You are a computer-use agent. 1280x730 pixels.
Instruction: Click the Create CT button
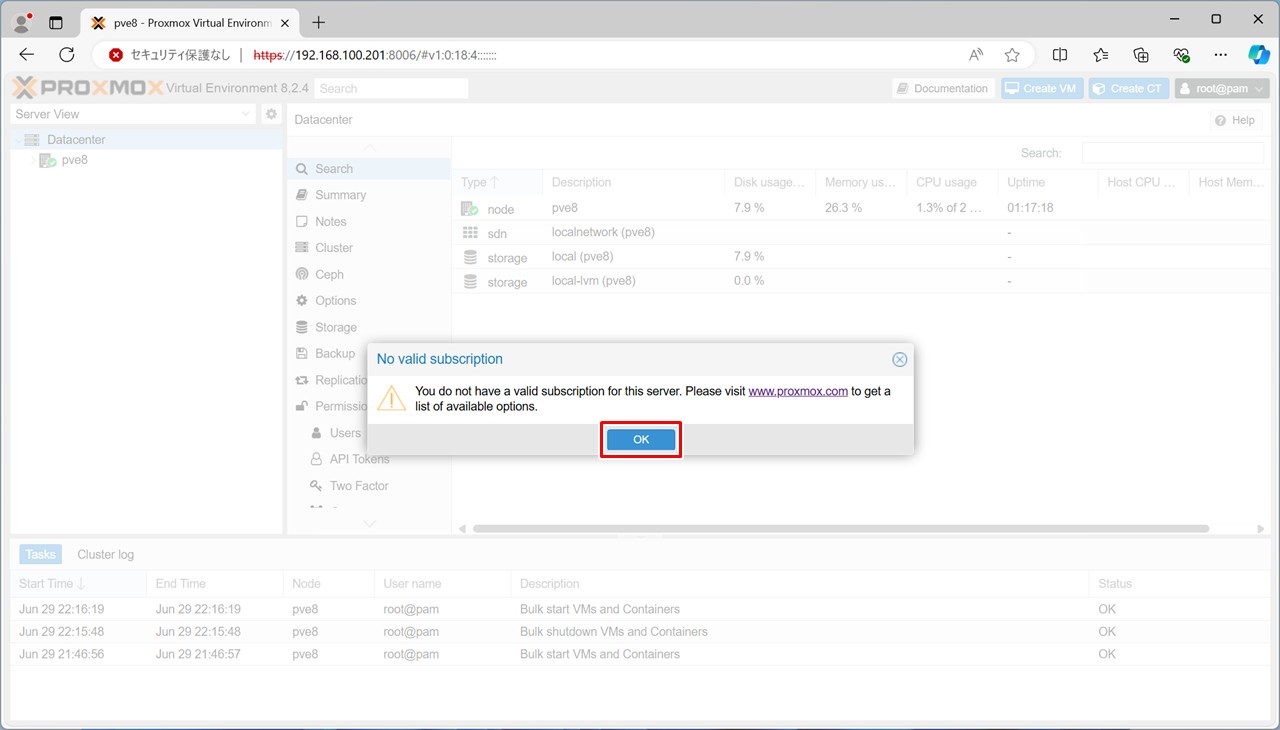(1127, 89)
